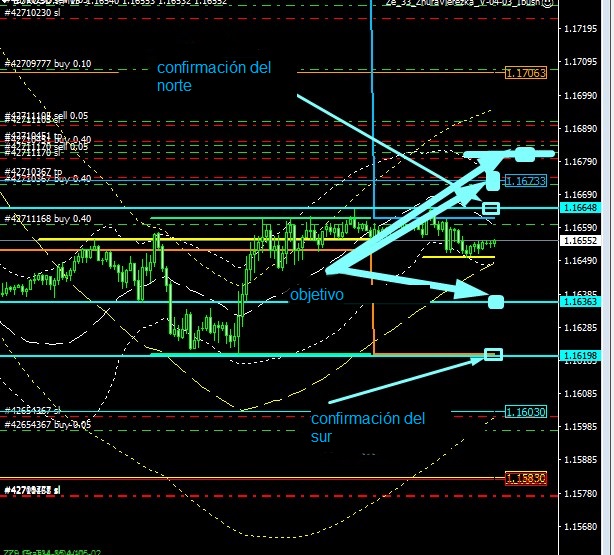
Task: Select order #42654367 buy 0.05 label
Action: [x=48, y=424]
